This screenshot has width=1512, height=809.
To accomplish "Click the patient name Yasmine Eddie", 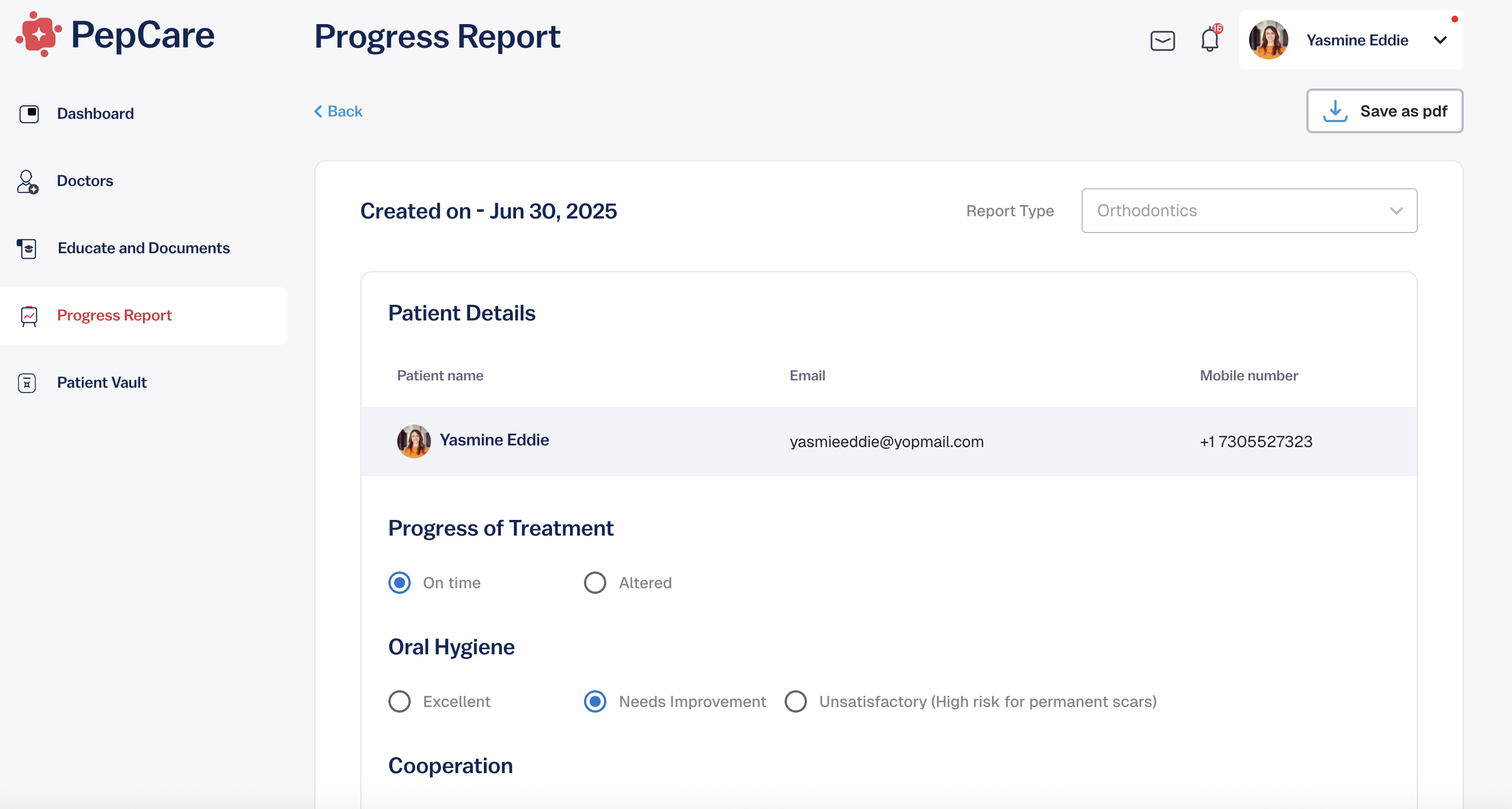I will (494, 439).
